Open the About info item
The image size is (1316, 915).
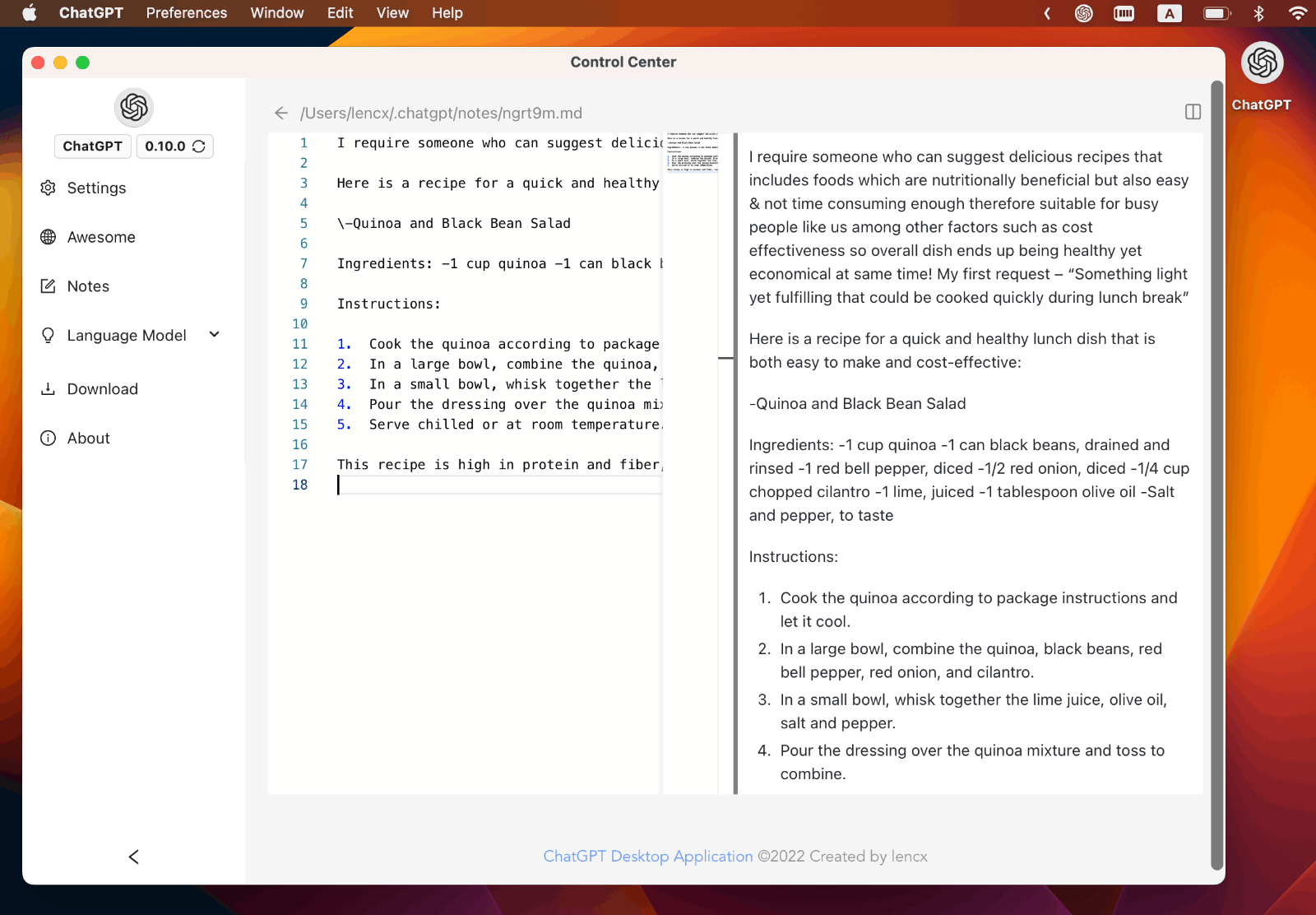pos(87,439)
